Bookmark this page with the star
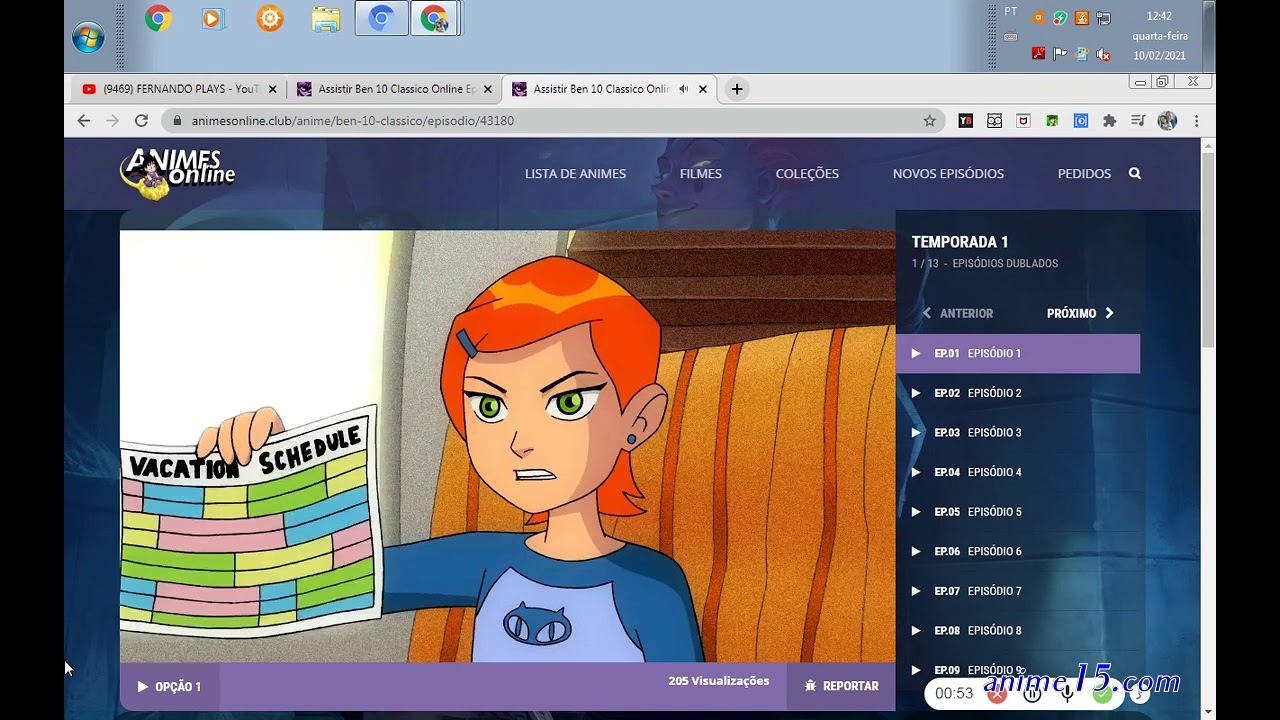The image size is (1280, 720). [929, 120]
